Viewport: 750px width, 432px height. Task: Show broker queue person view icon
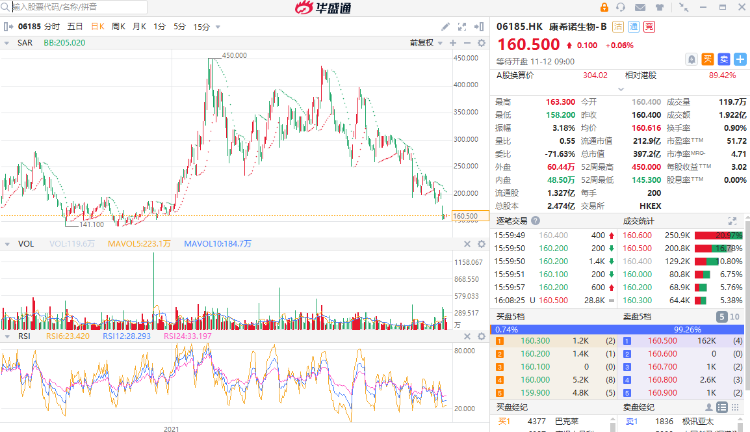709,407
